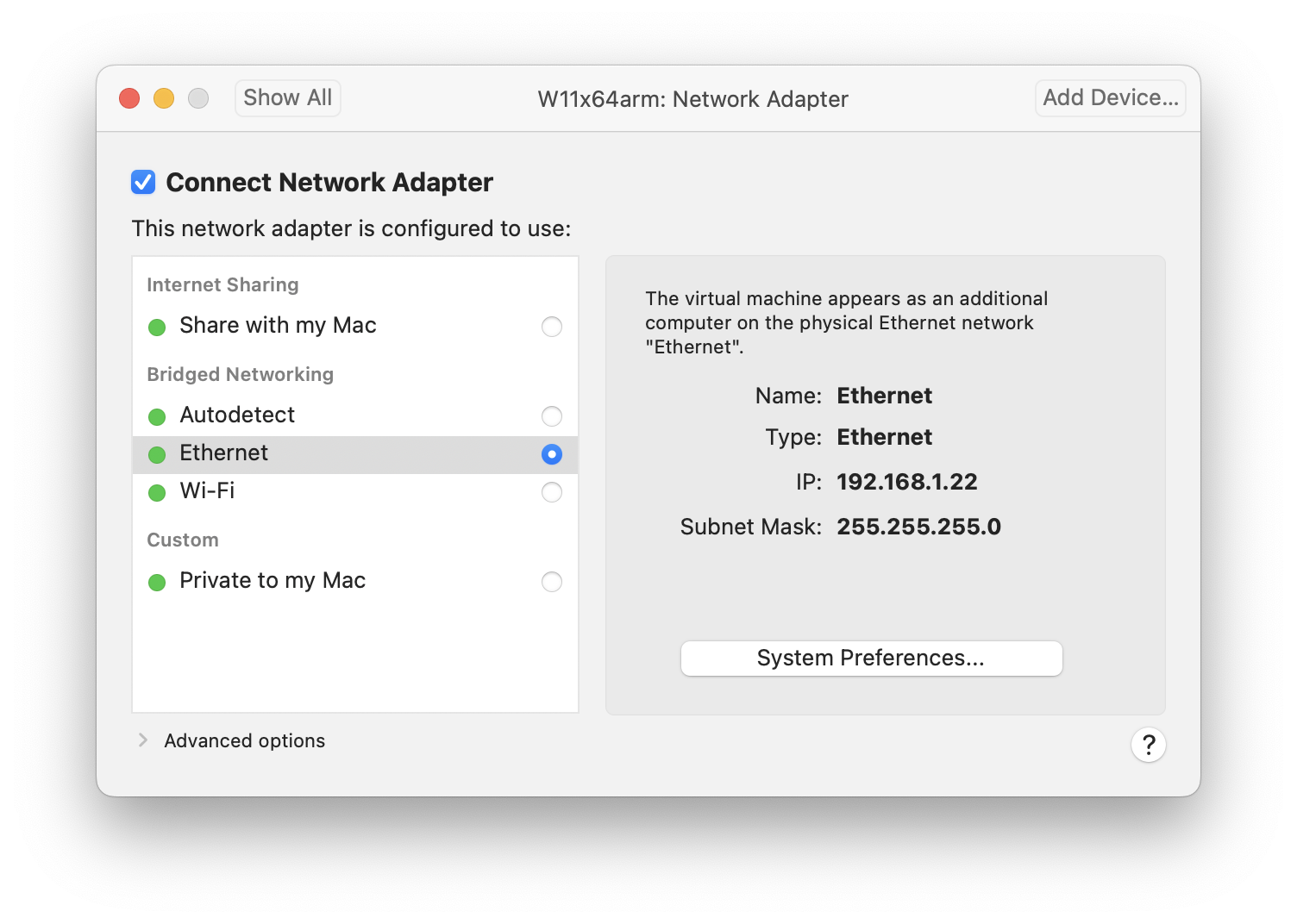This screenshot has width=1297, height=924.
Task: Click the green status dot beside Ethernet
Action: (157, 454)
